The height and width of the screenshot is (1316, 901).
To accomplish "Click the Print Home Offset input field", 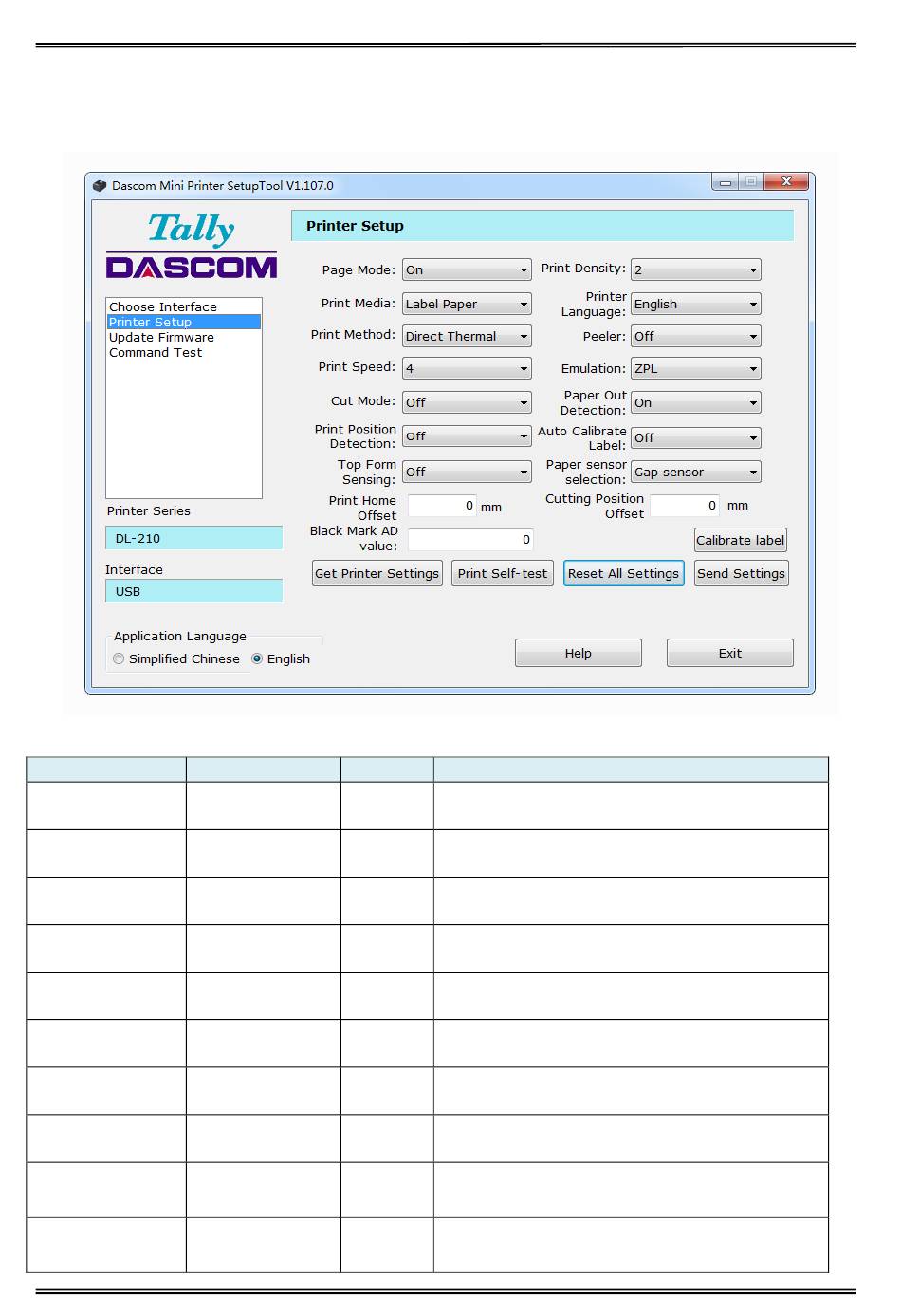I will tap(442, 507).
